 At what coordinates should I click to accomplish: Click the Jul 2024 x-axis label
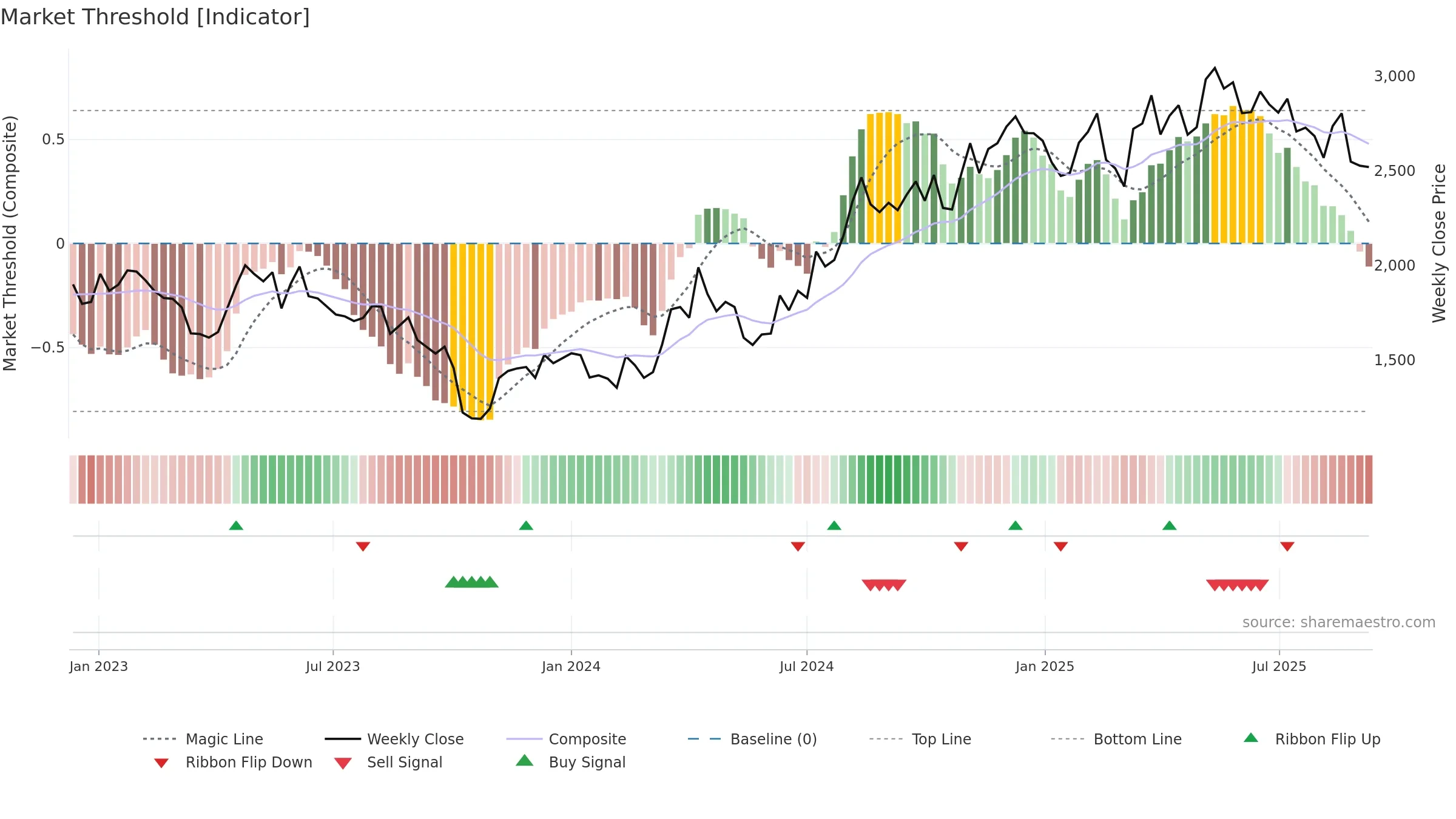806,667
